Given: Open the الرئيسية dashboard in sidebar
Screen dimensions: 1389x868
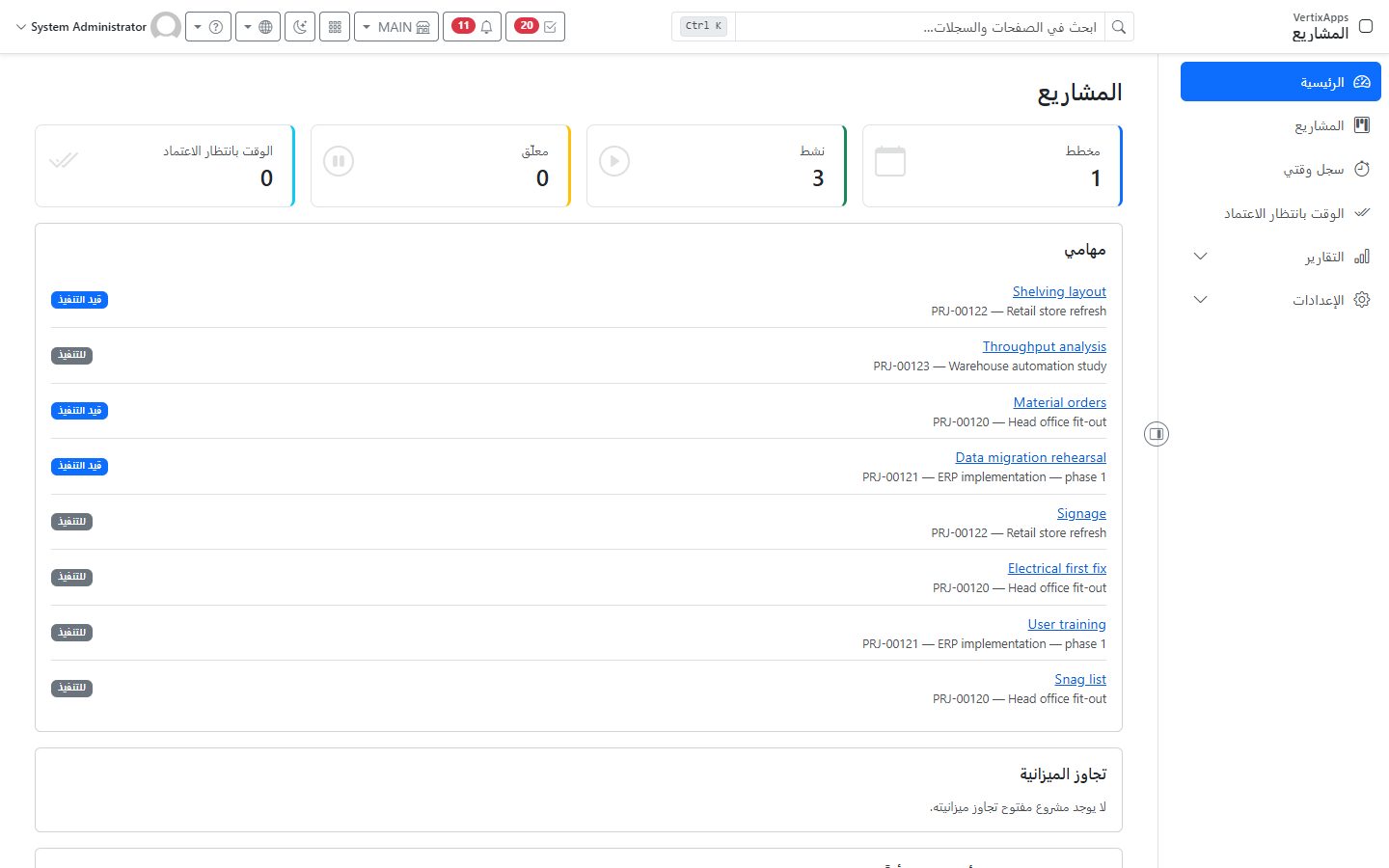Looking at the screenshot, I should click(x=1280, y=82).
